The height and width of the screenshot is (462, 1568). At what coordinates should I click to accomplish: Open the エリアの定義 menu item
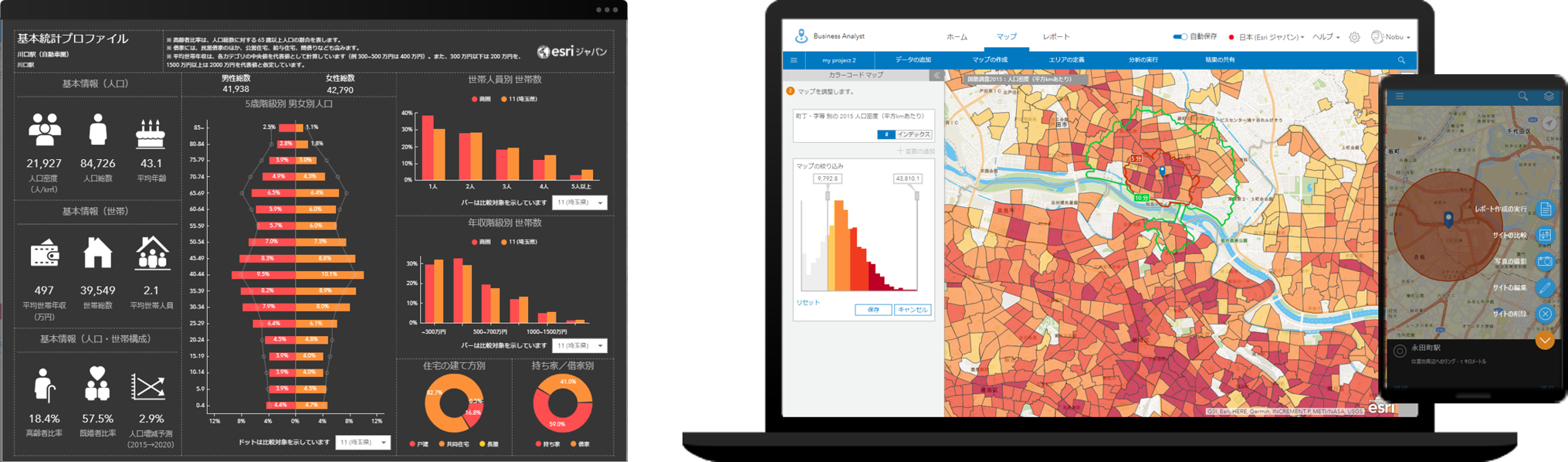(x=1066, y=60)
